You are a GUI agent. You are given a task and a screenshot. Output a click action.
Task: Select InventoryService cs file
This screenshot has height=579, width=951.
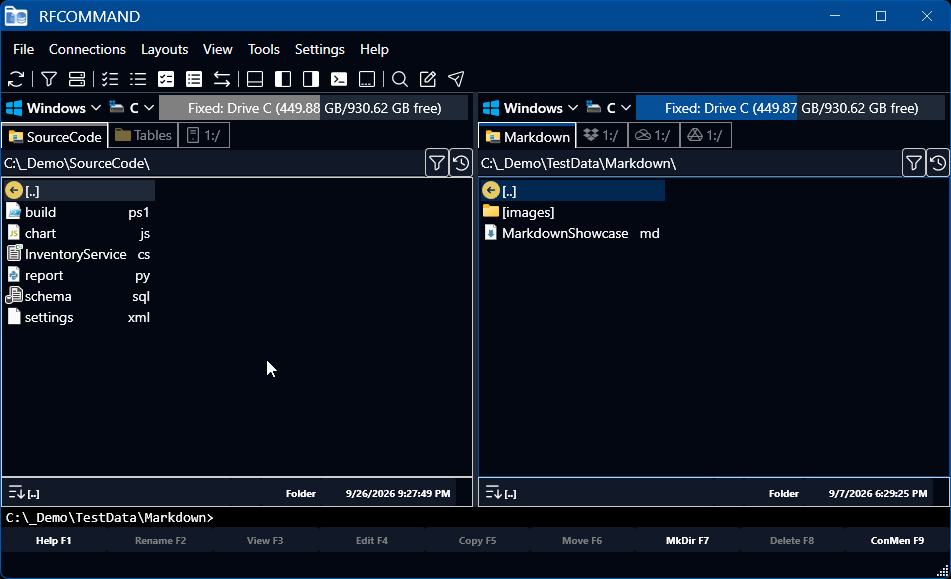pos(79,254)
